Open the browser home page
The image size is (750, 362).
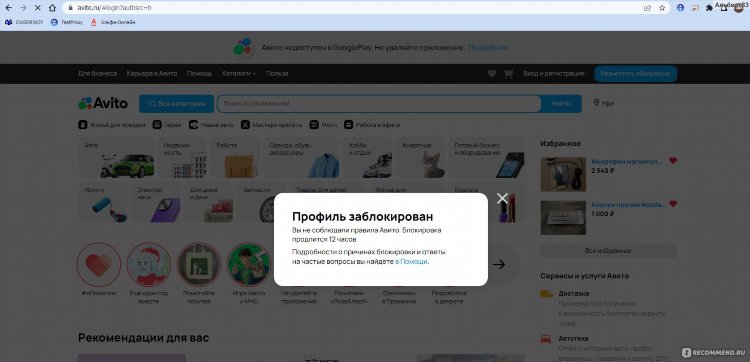coord(52,8)
